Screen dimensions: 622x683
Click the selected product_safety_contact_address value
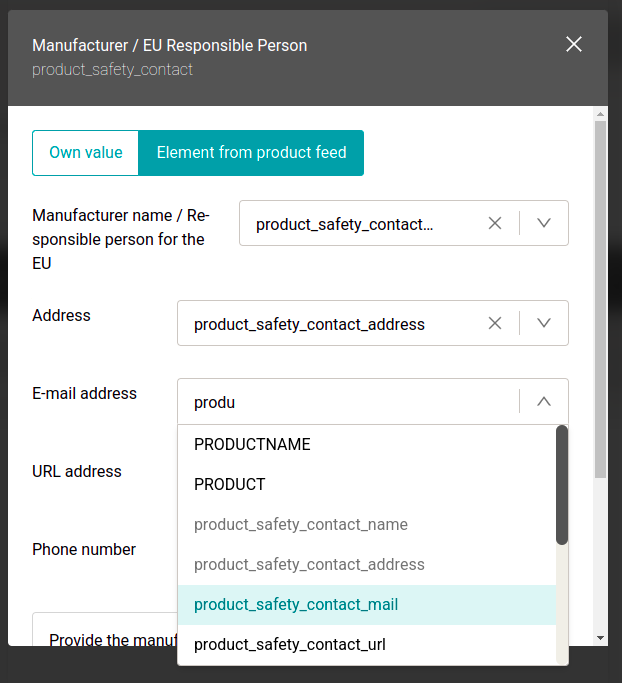pyautogui.click(x=309, y=325)
